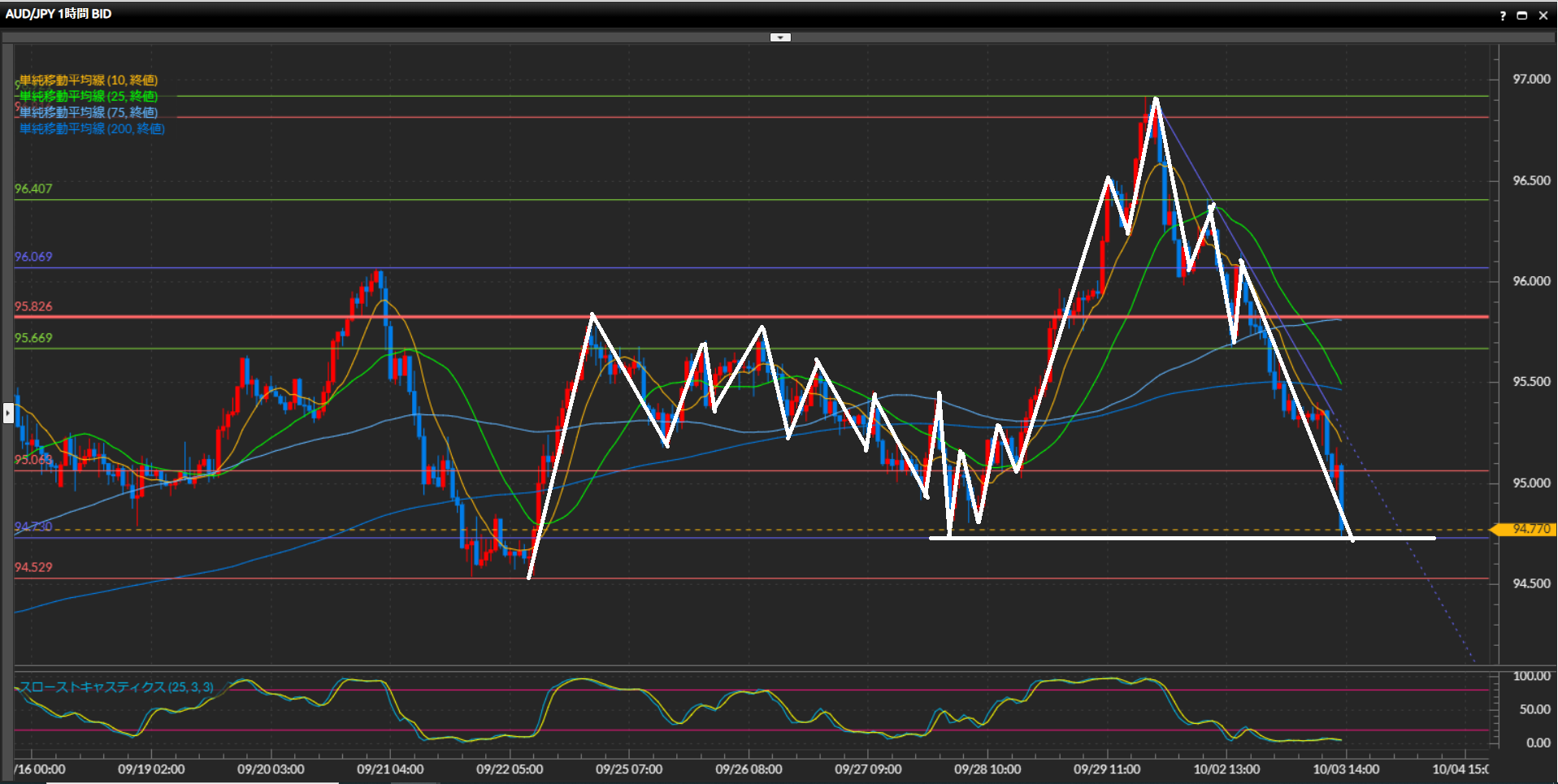Select the 96.069 horizontal line label
The width and height of the screenshot is (1558, 784).
33,257
